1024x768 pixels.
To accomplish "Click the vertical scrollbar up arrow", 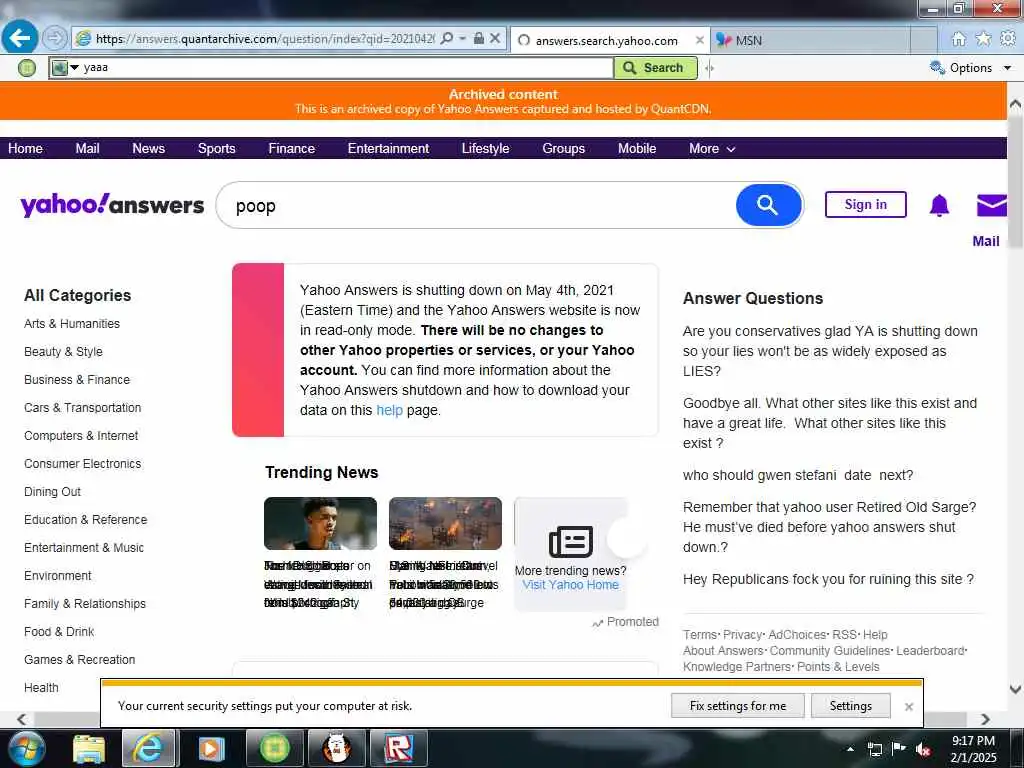I will pos(1015,104).
